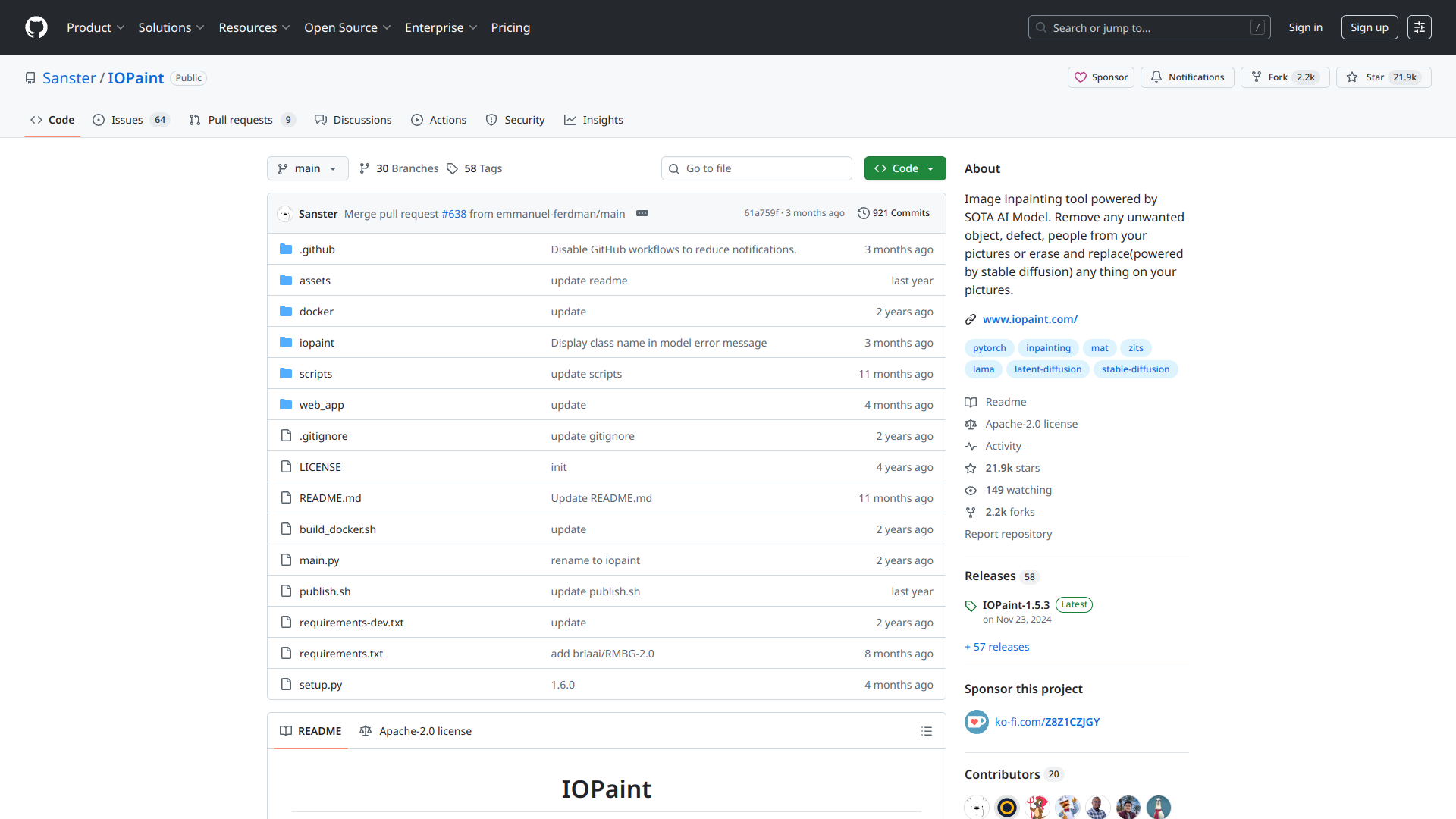This screenshot has width=1456, height=819.
Task: Expand the green Code dropdown
Action: pos(905,168)
